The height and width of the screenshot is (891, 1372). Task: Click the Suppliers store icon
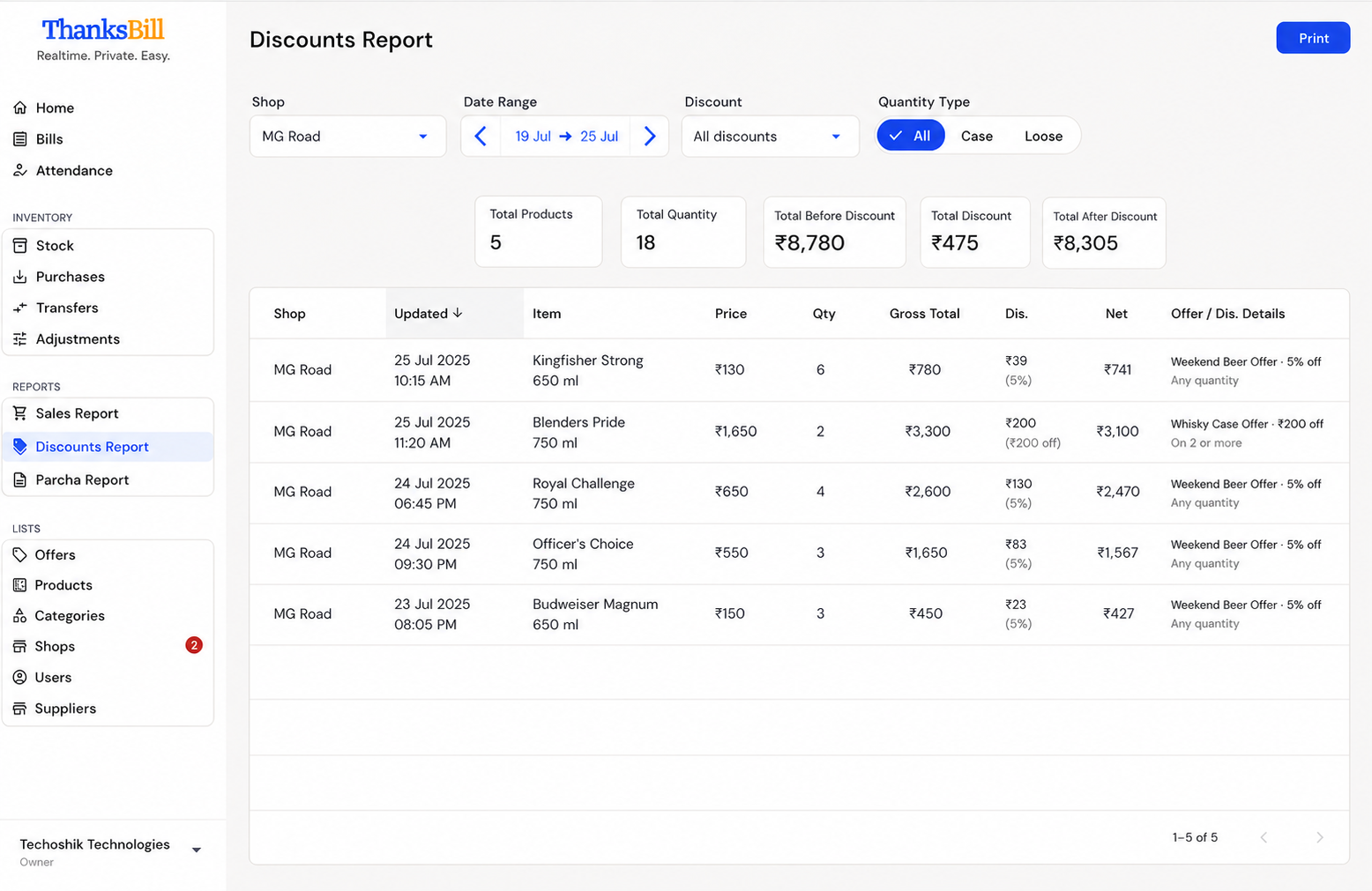(x=20, y=709)
